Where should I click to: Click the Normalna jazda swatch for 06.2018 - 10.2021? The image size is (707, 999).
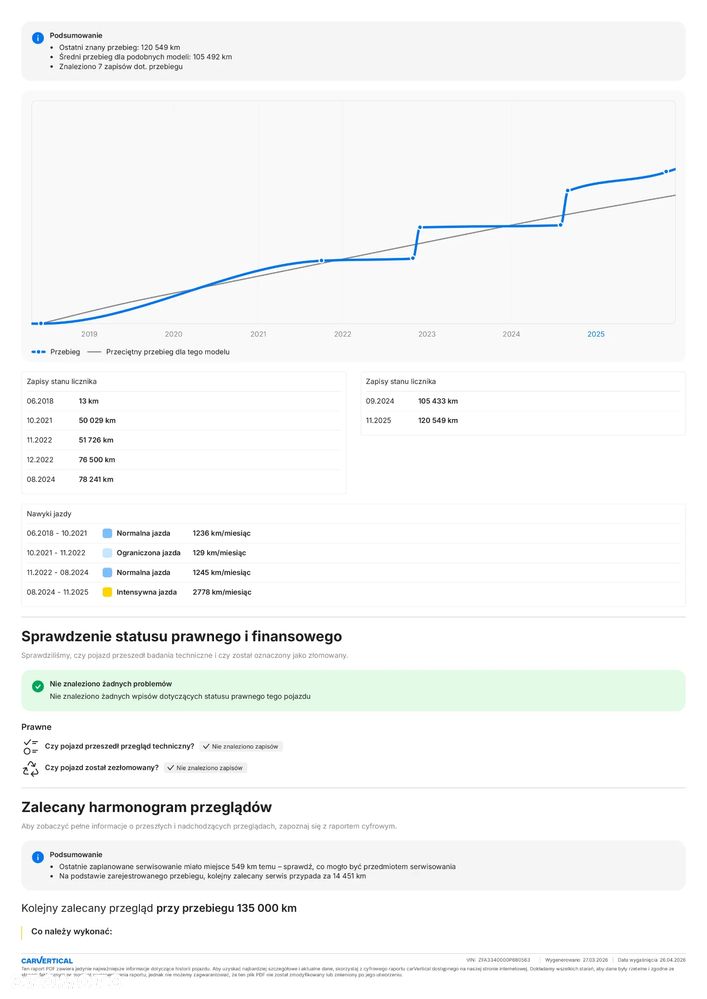tap(107, 533)
